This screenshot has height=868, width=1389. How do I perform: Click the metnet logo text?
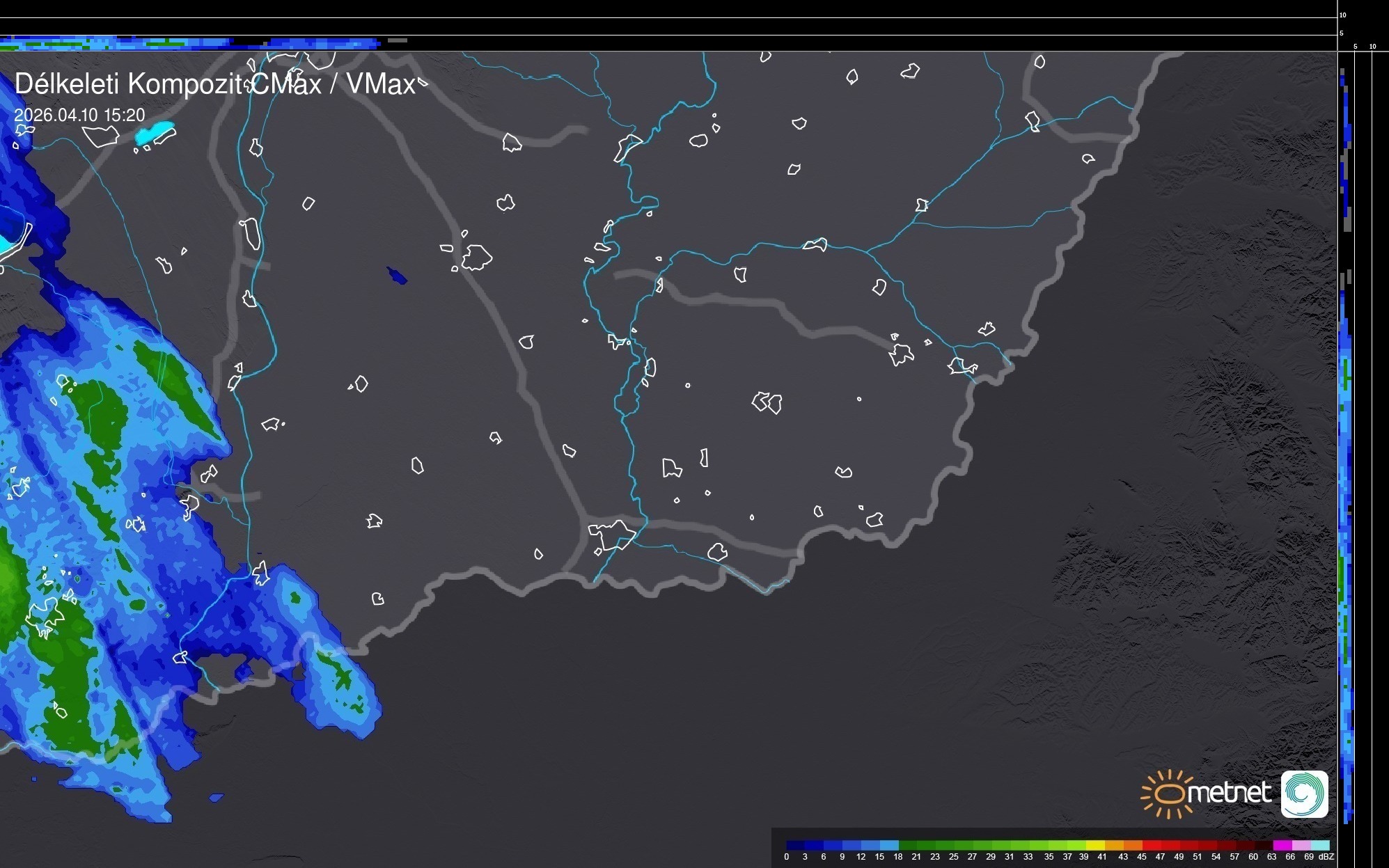pos(1230,793)
